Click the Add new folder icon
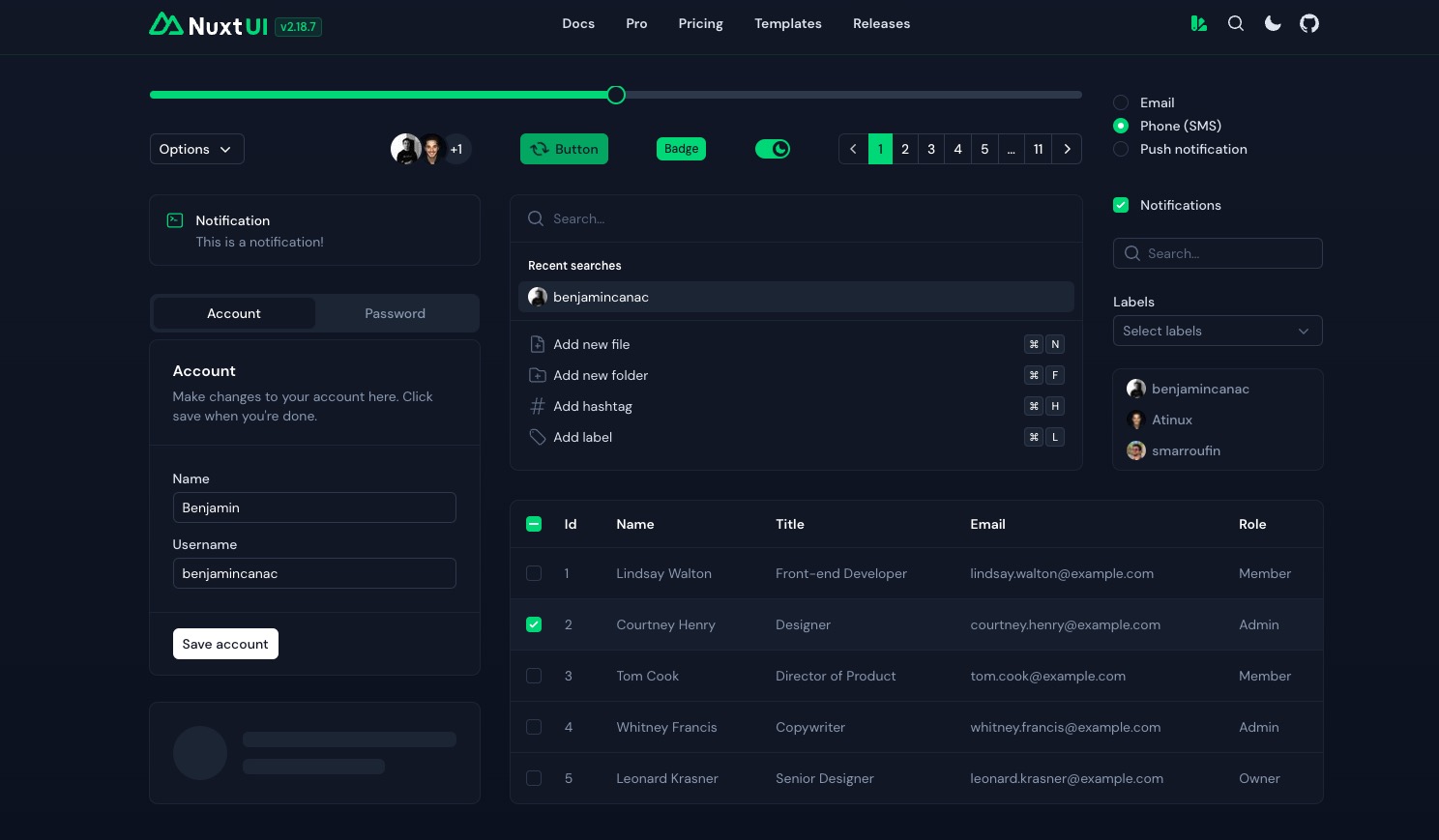Viewport: 1439px width, 840px height. pyautogui.click(x=538, y=375)
